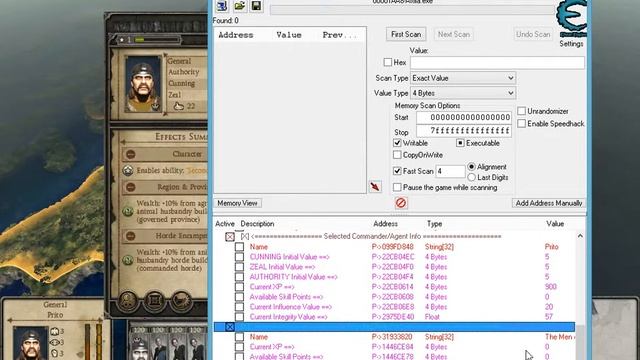Freeze the Current Integrity Value entry

click(239, 317)
